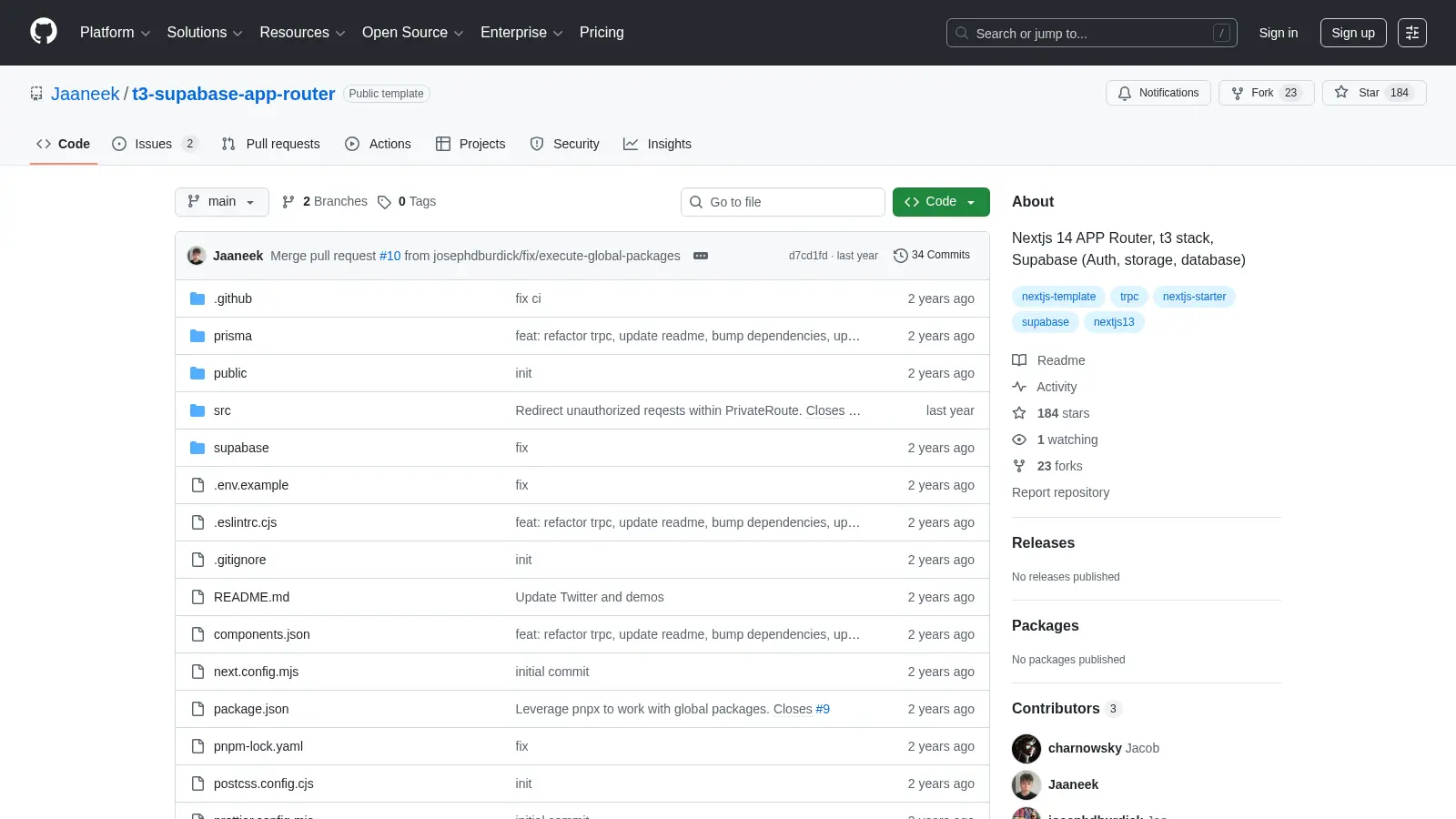Select the nextjs-template topic tag
Screen dimensions: 1456x819
1058,297
